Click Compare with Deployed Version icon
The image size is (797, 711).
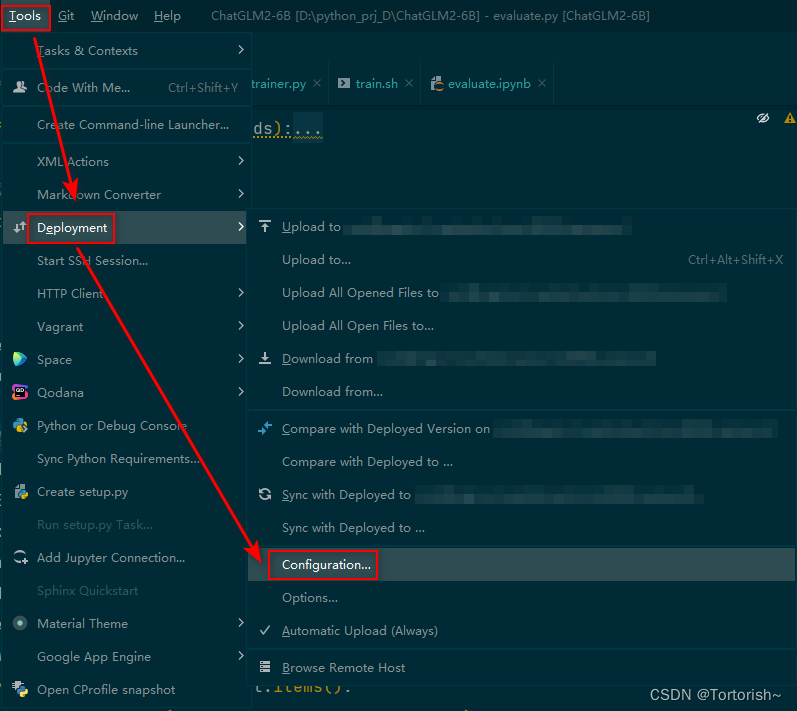265,428
